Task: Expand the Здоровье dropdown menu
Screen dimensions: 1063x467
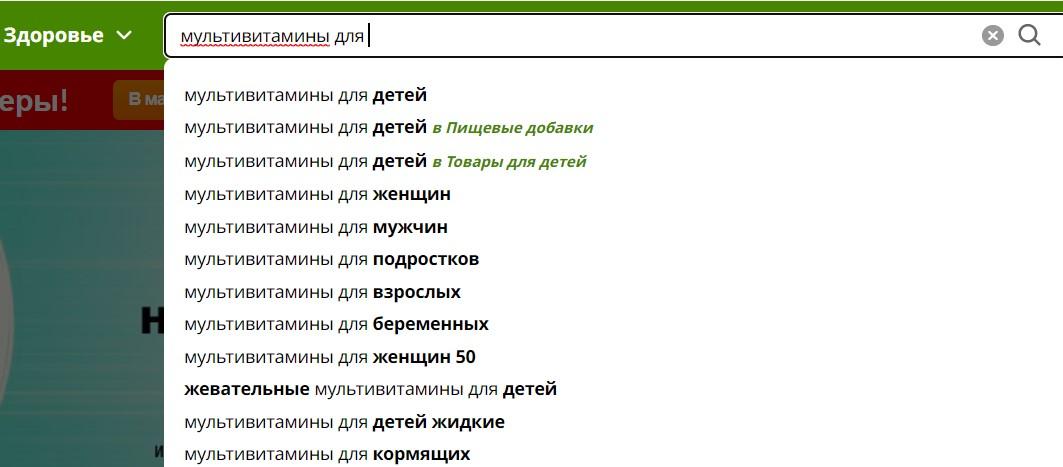Action: (68, 35)
